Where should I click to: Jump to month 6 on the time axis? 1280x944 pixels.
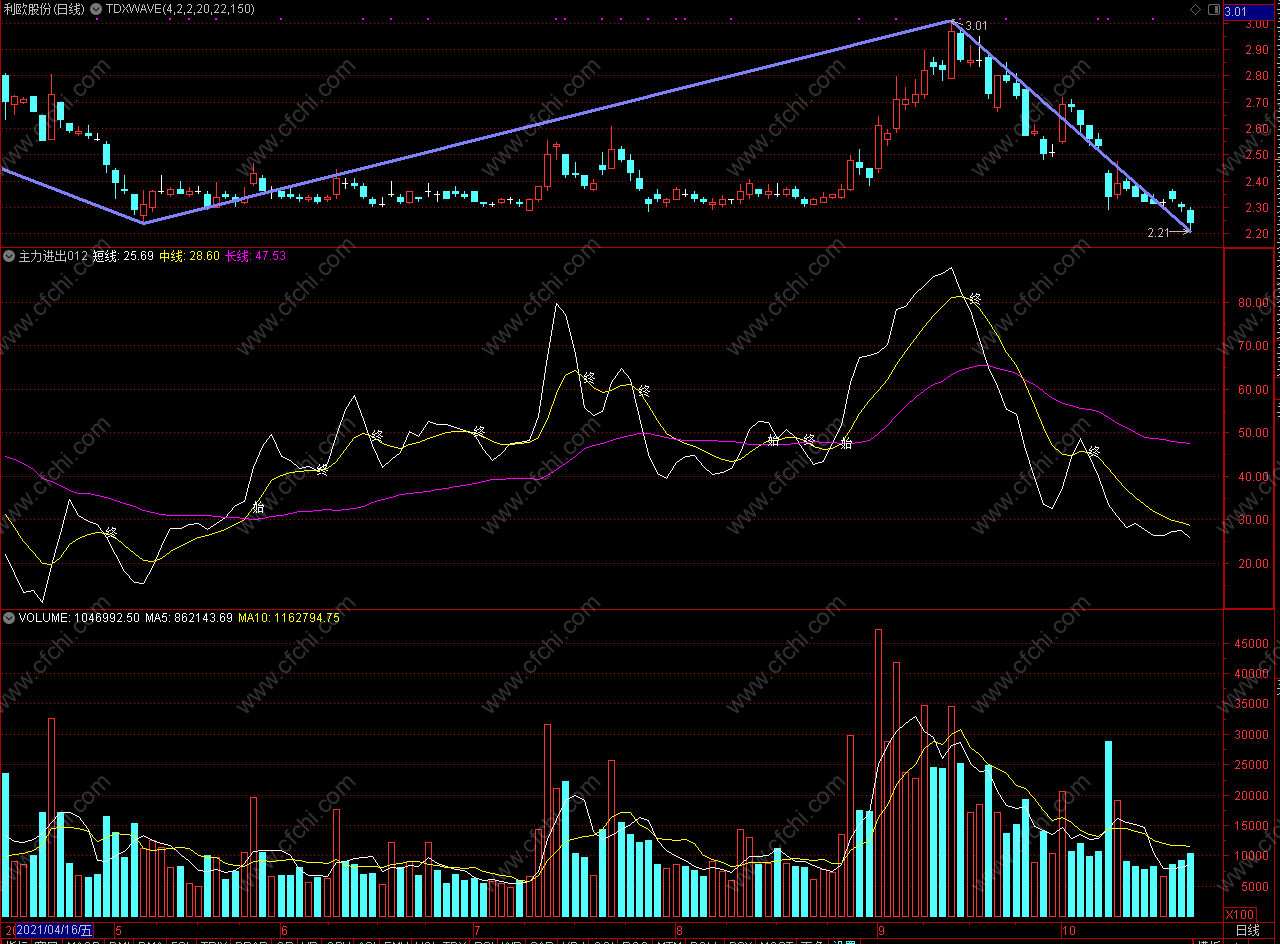click(x=286, y=931)
